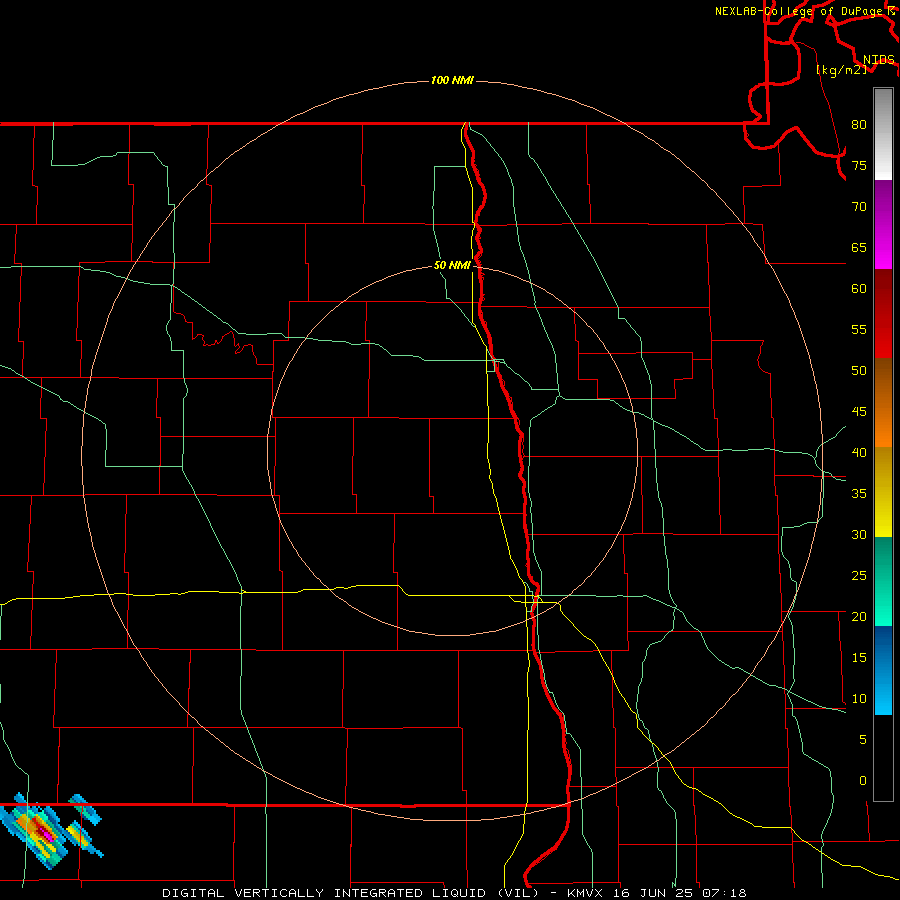The height and width of the screenshot is (900, 900).
Task: Click the 20 value on the color scale
Action: pyautogui.click(x=859, y=617)
